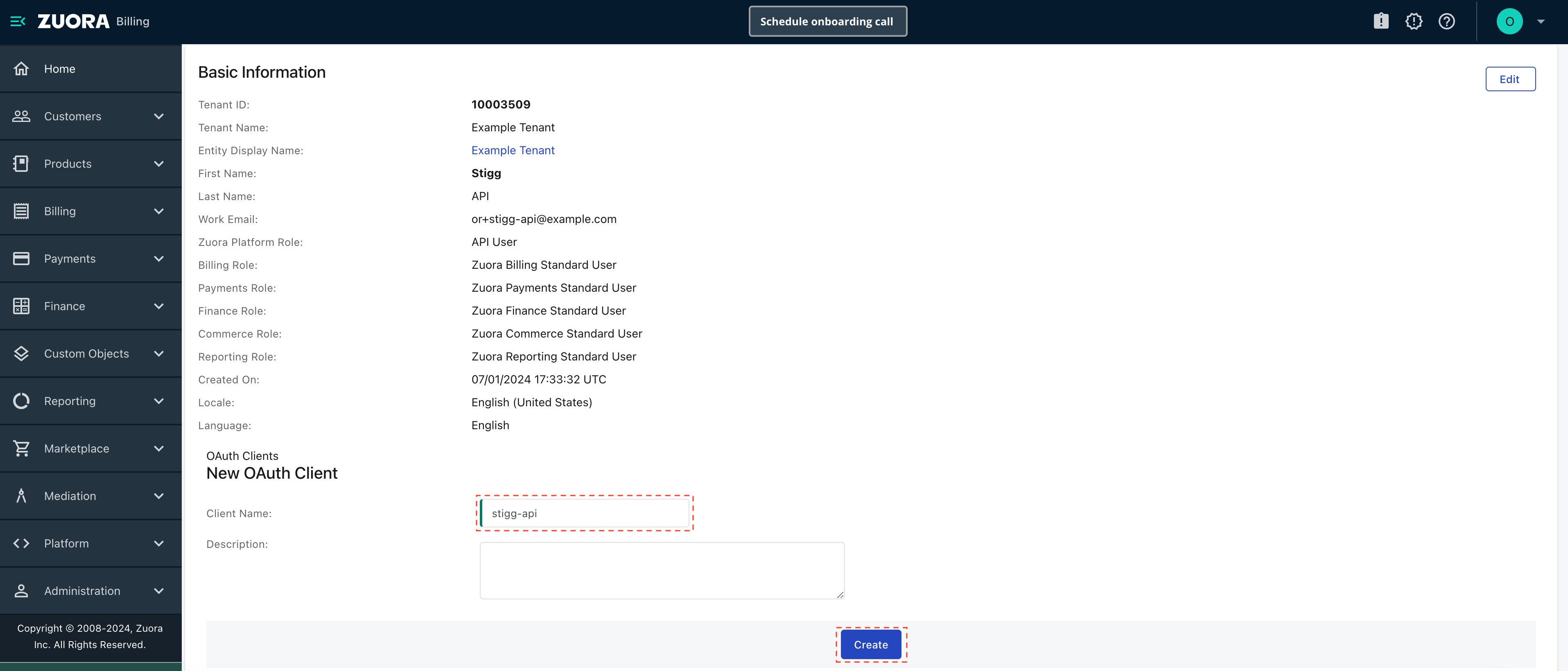Screen dimensions: 1568x671
Task: Open the Billing sidebar menu
Action: pos(91,211)
